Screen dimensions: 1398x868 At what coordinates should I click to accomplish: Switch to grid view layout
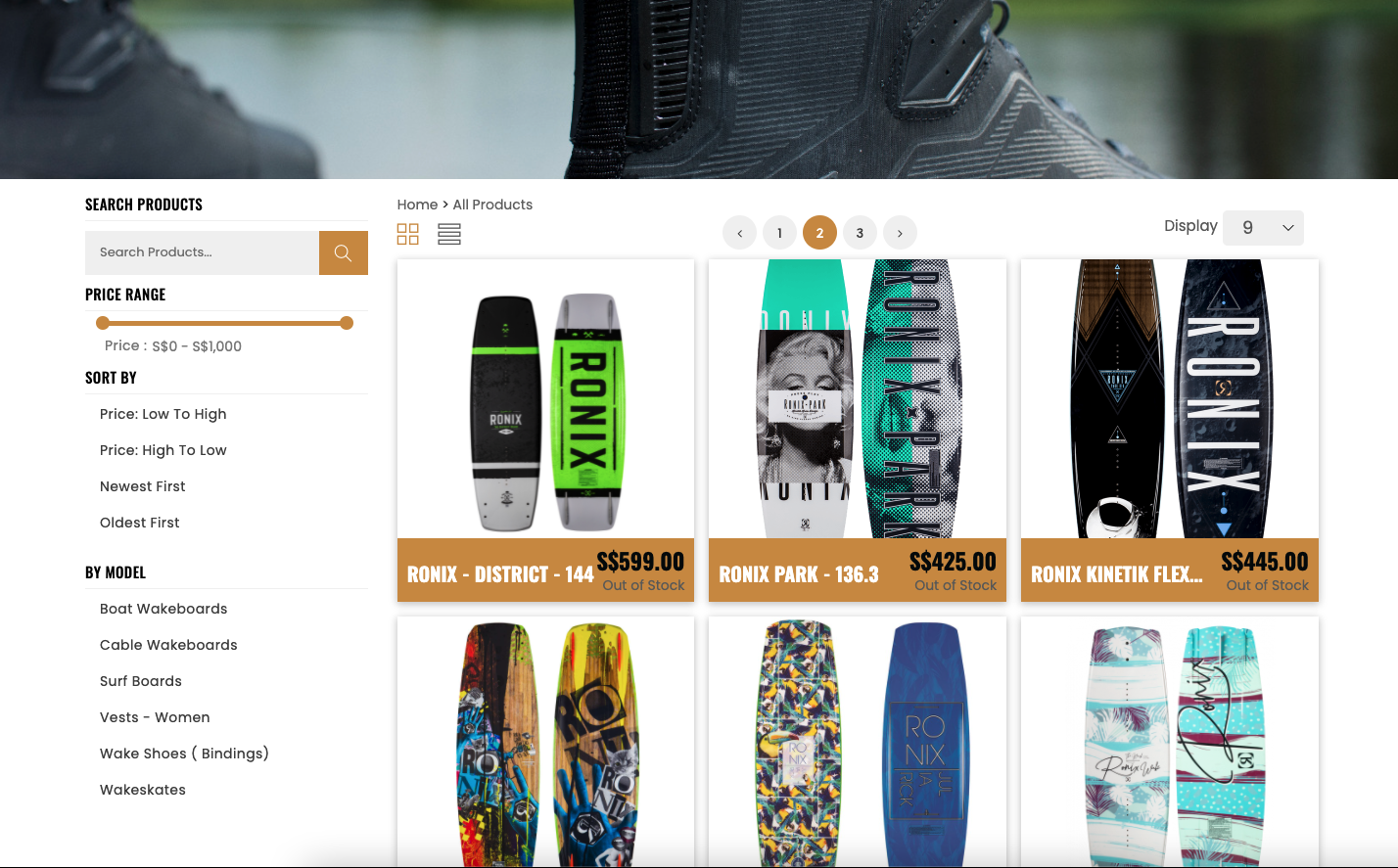(x=408, y=234)
